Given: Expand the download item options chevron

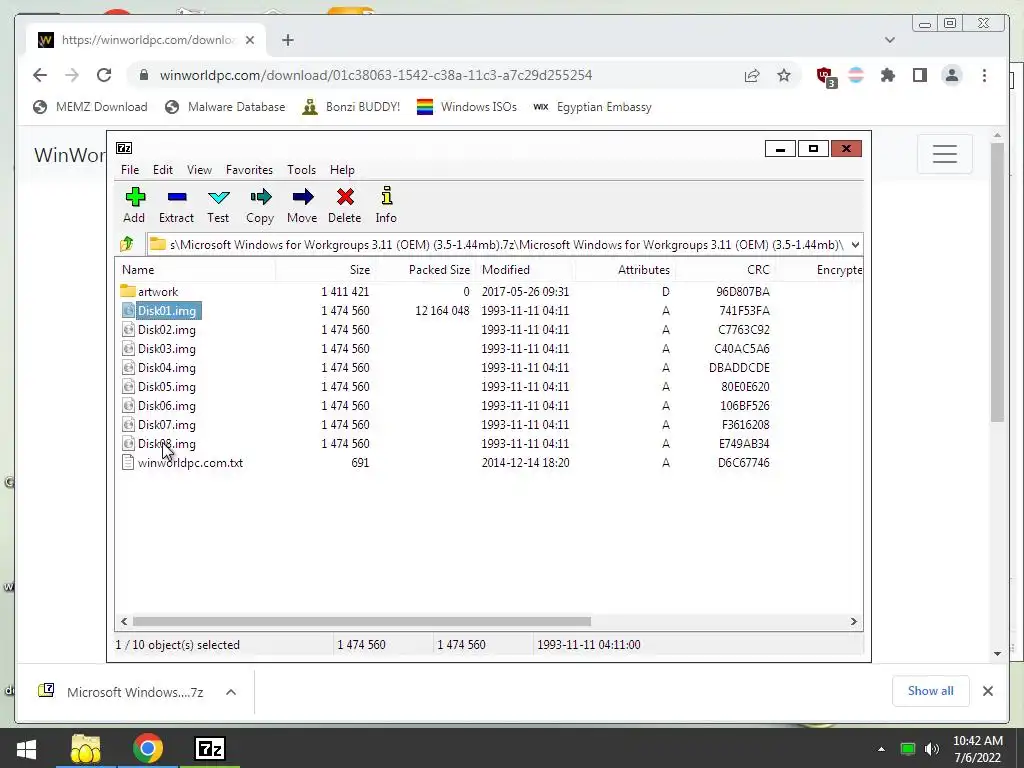Looking at the screenshot, I should [231, 692].
